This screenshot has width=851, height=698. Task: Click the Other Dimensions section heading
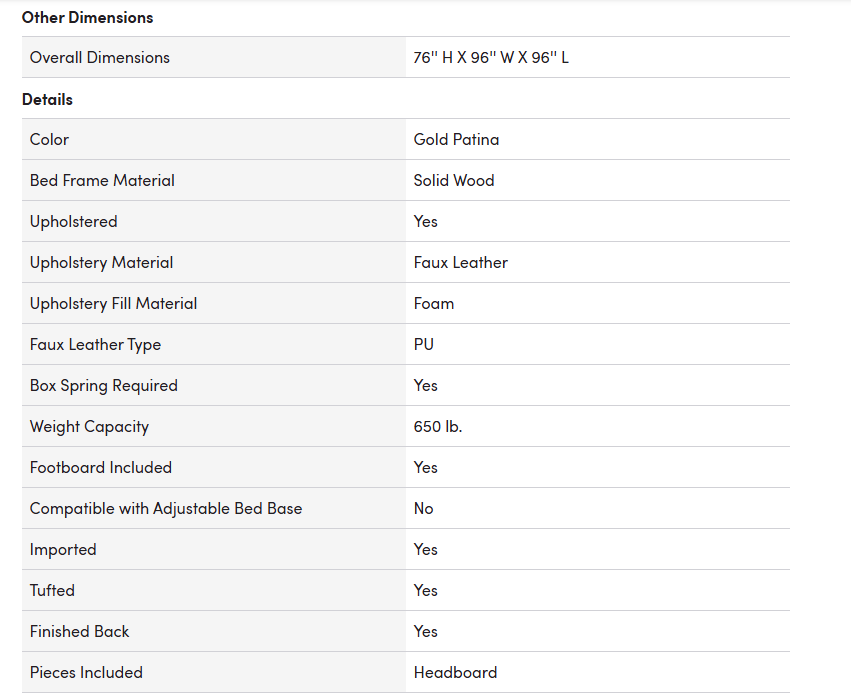tap(87, 17)
